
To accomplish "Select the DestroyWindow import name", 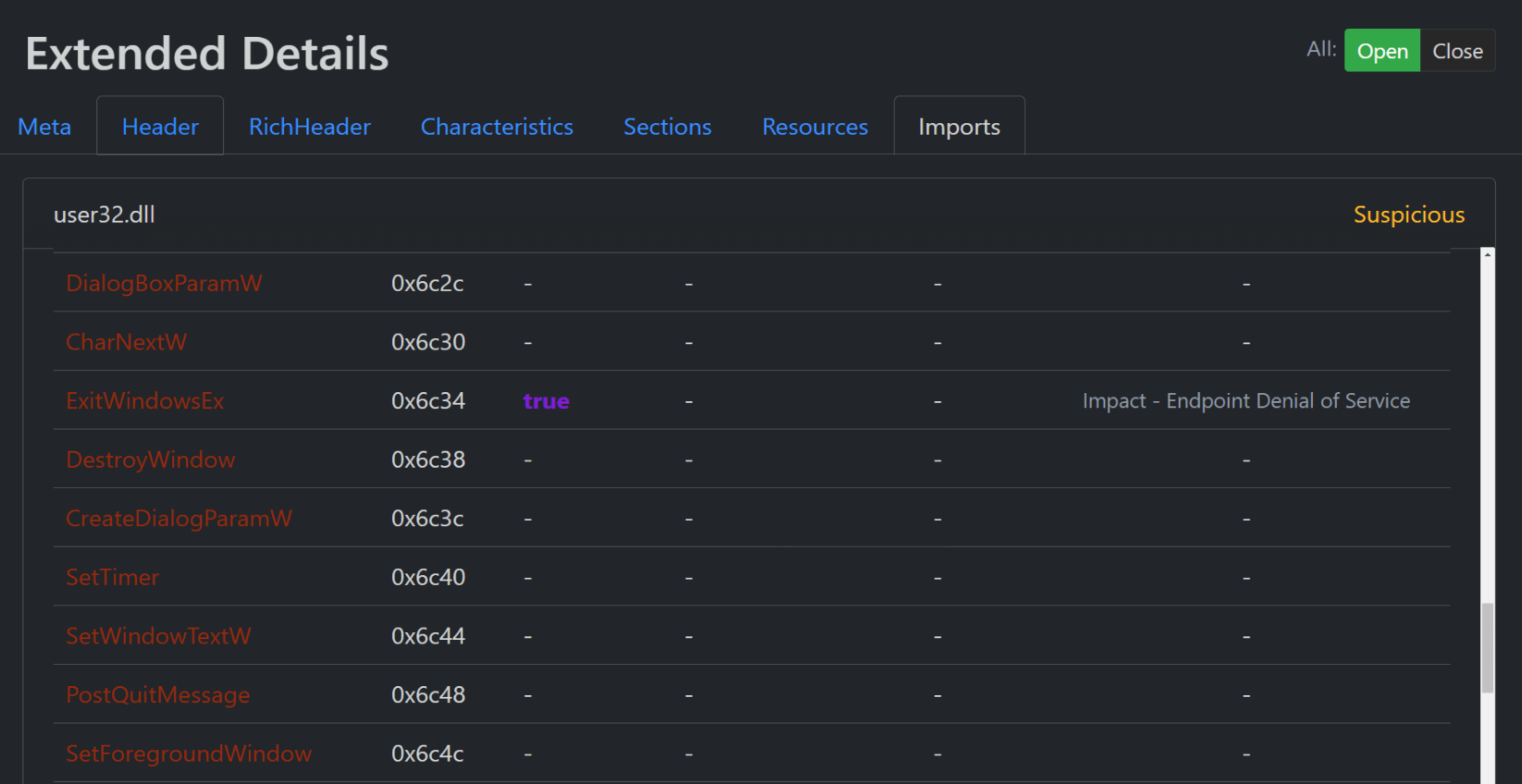I will click(151, 459).
